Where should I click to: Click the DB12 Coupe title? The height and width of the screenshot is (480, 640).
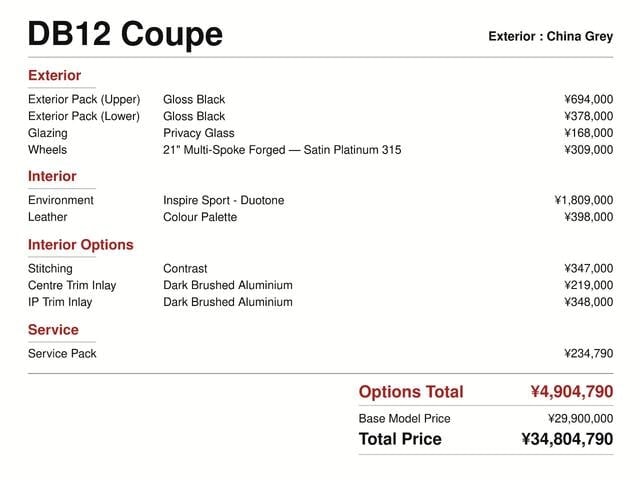[x=125, y=34]
